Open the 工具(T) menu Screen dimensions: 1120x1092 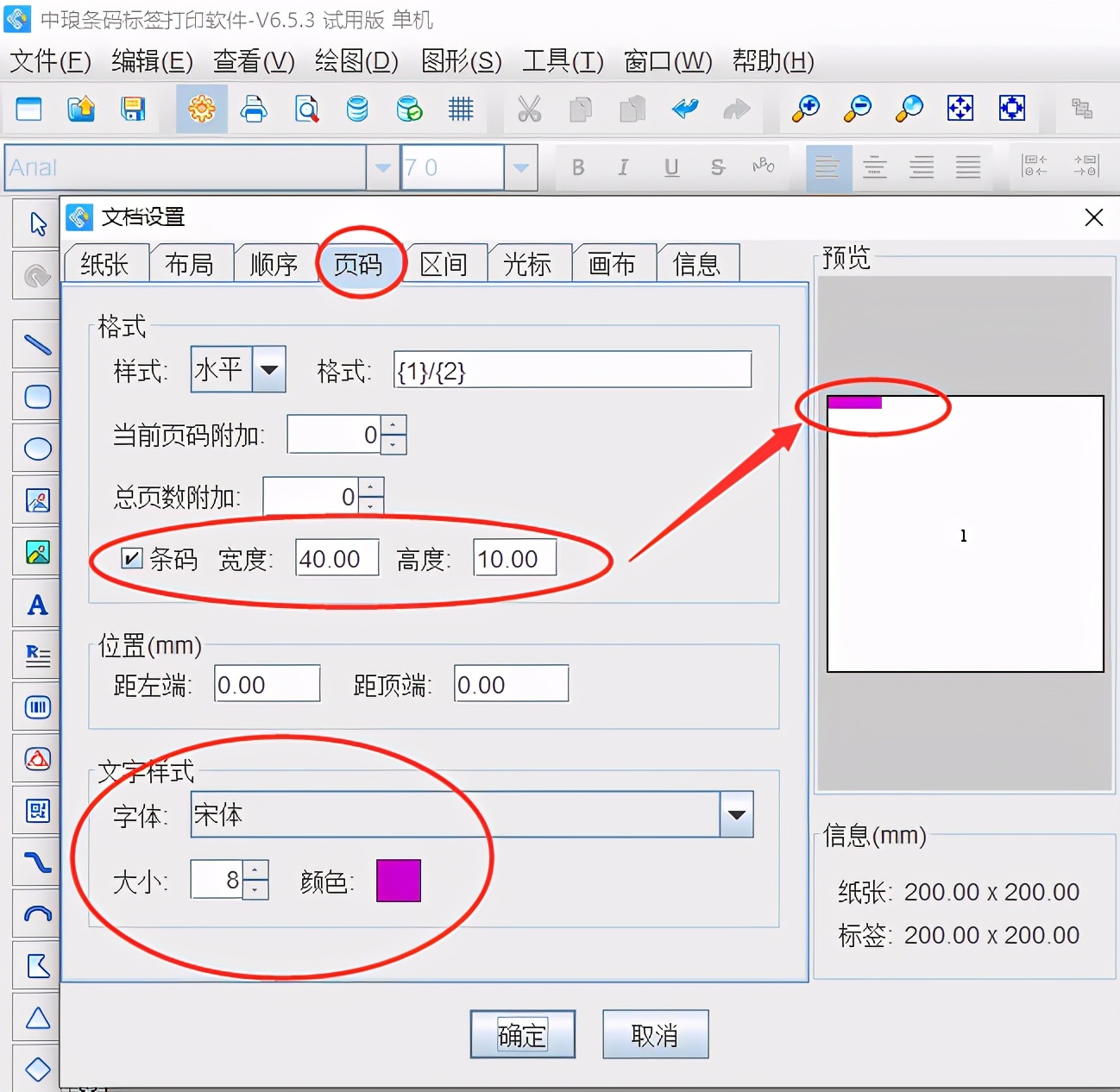[563, 61]
